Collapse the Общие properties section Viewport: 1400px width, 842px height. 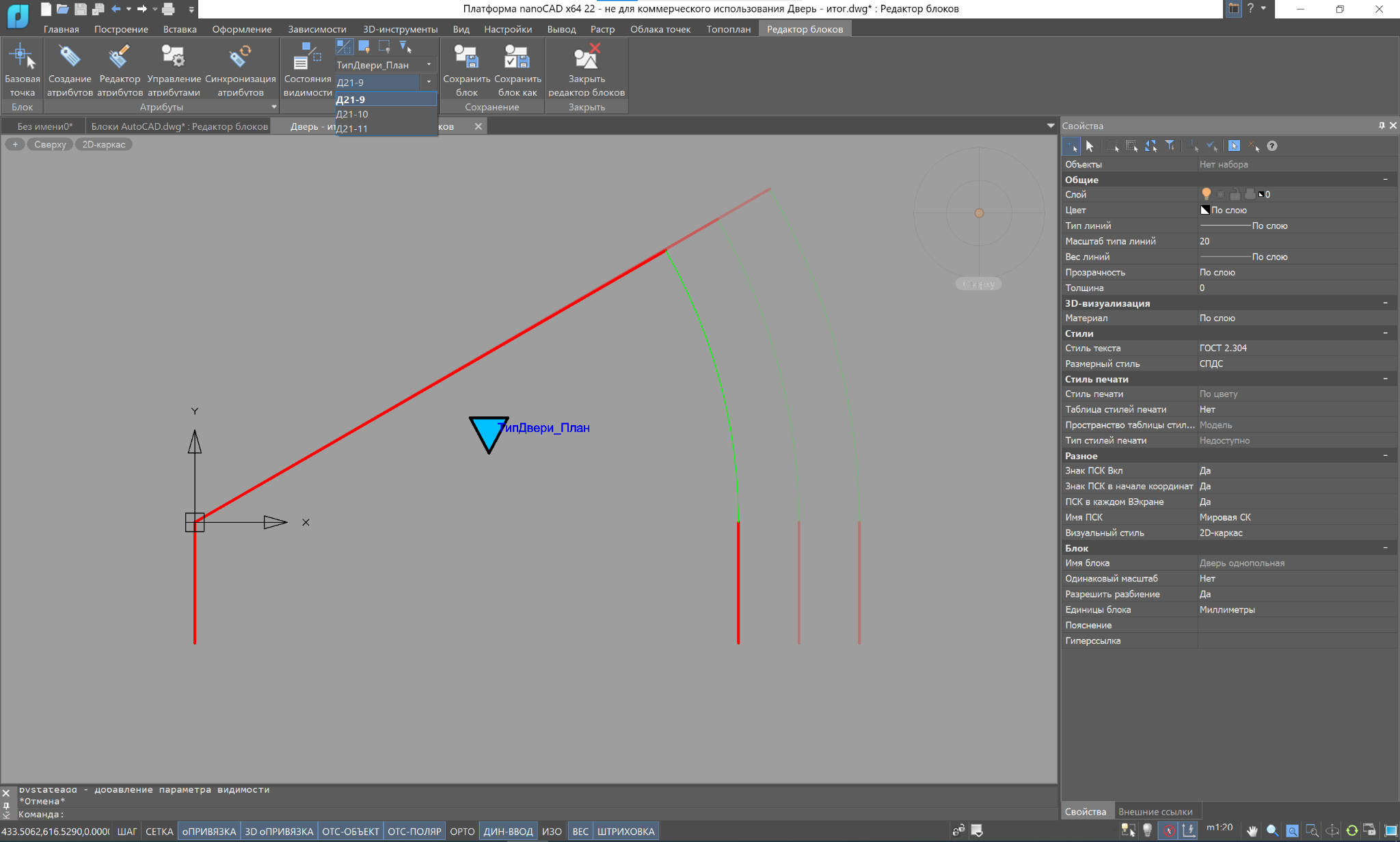pyautogui.click(x=1385, y=180)
